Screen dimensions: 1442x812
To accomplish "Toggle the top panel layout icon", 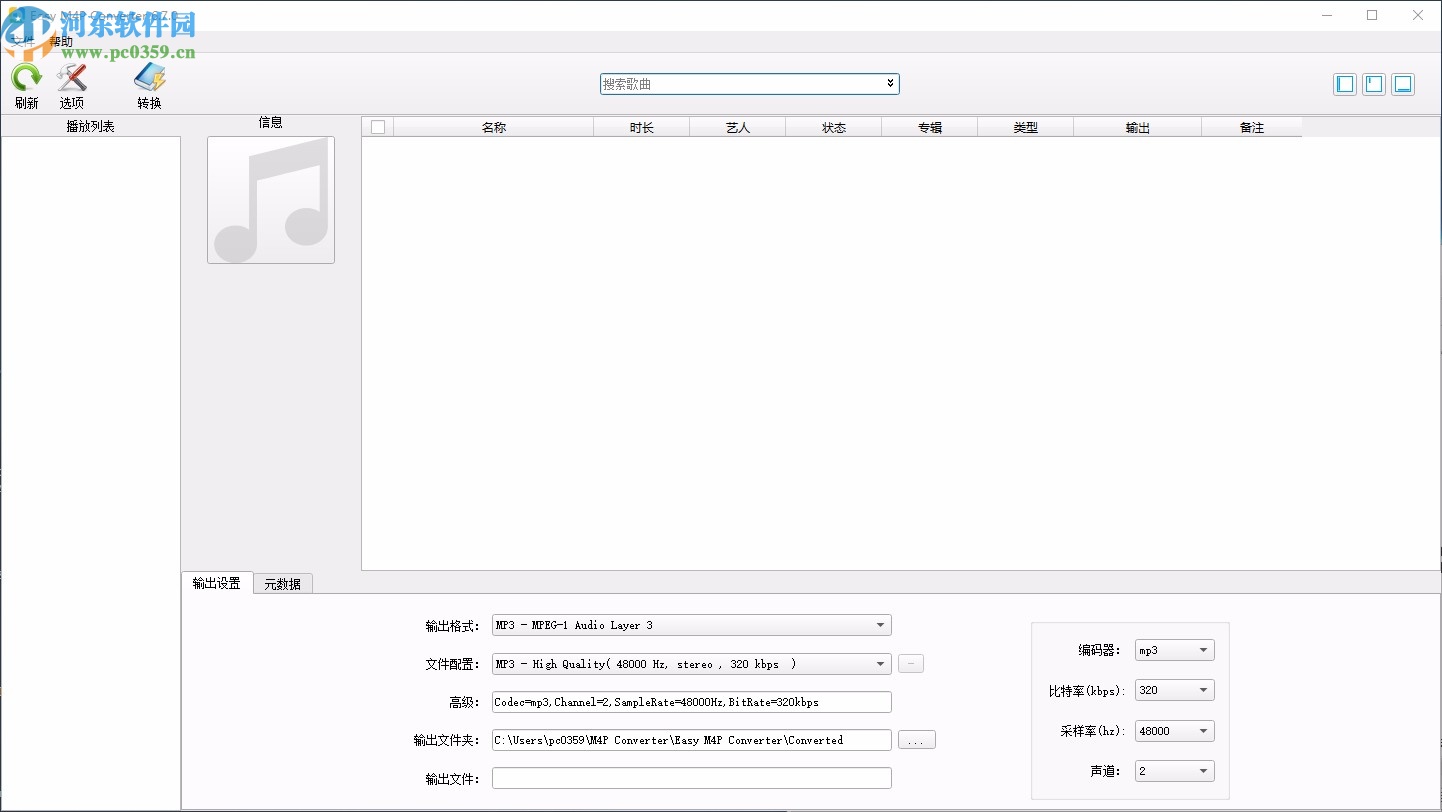I will (x=1373, y=84).
